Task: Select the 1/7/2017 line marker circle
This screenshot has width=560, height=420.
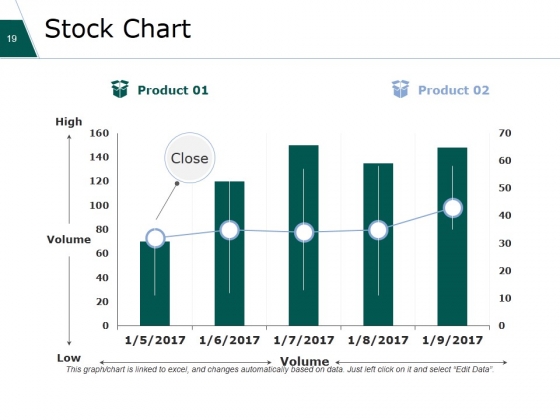Action: (304, 233)
